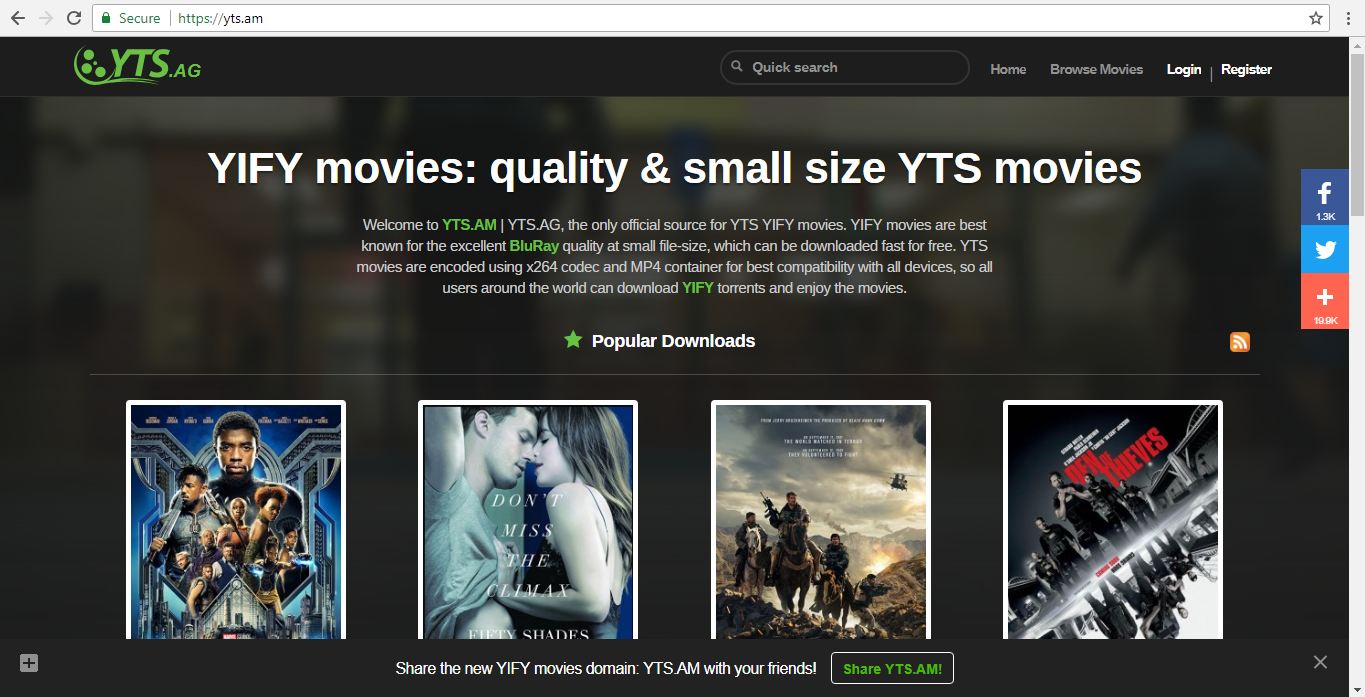The height and width of the screenshot is (697, 1365).
Task: Open the soldiers on horseback movie poster
Action: point(821,520)
